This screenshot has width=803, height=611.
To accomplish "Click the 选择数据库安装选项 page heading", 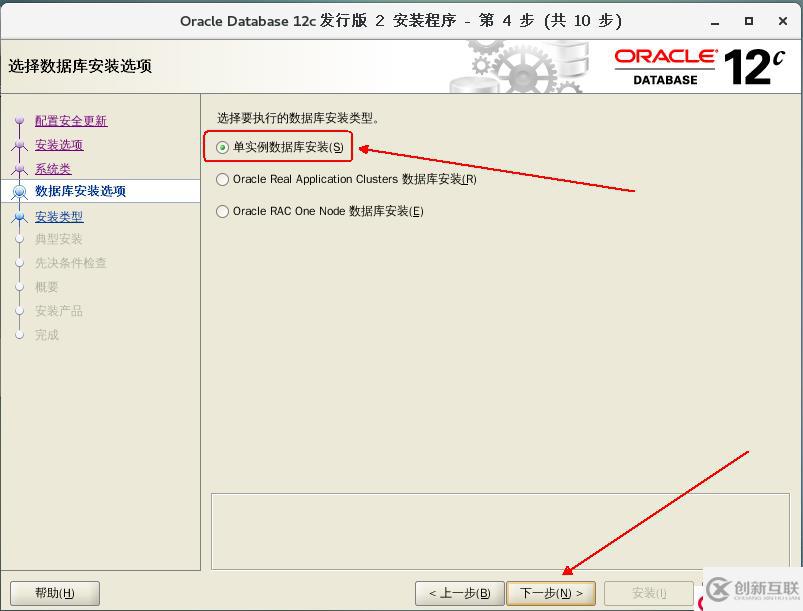I will 80,66.
